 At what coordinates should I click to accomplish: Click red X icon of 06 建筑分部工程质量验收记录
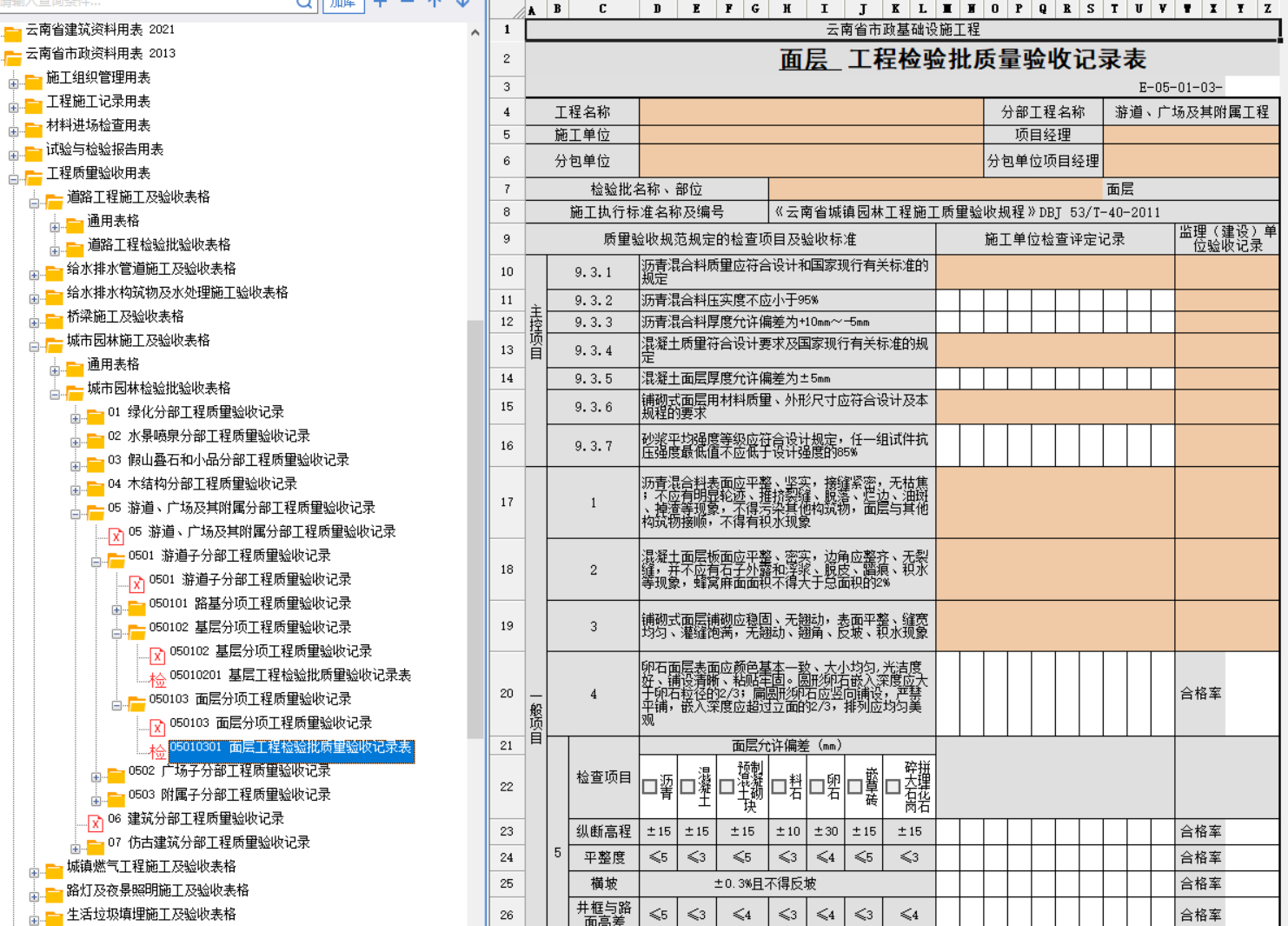[96, 823]
